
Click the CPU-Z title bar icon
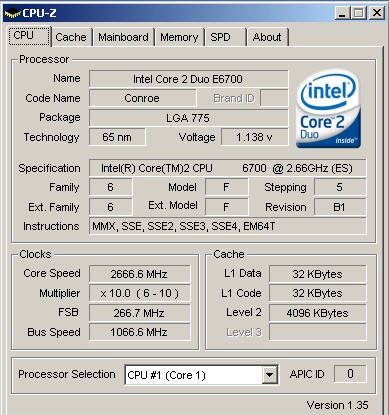click(x=12, y=13)
